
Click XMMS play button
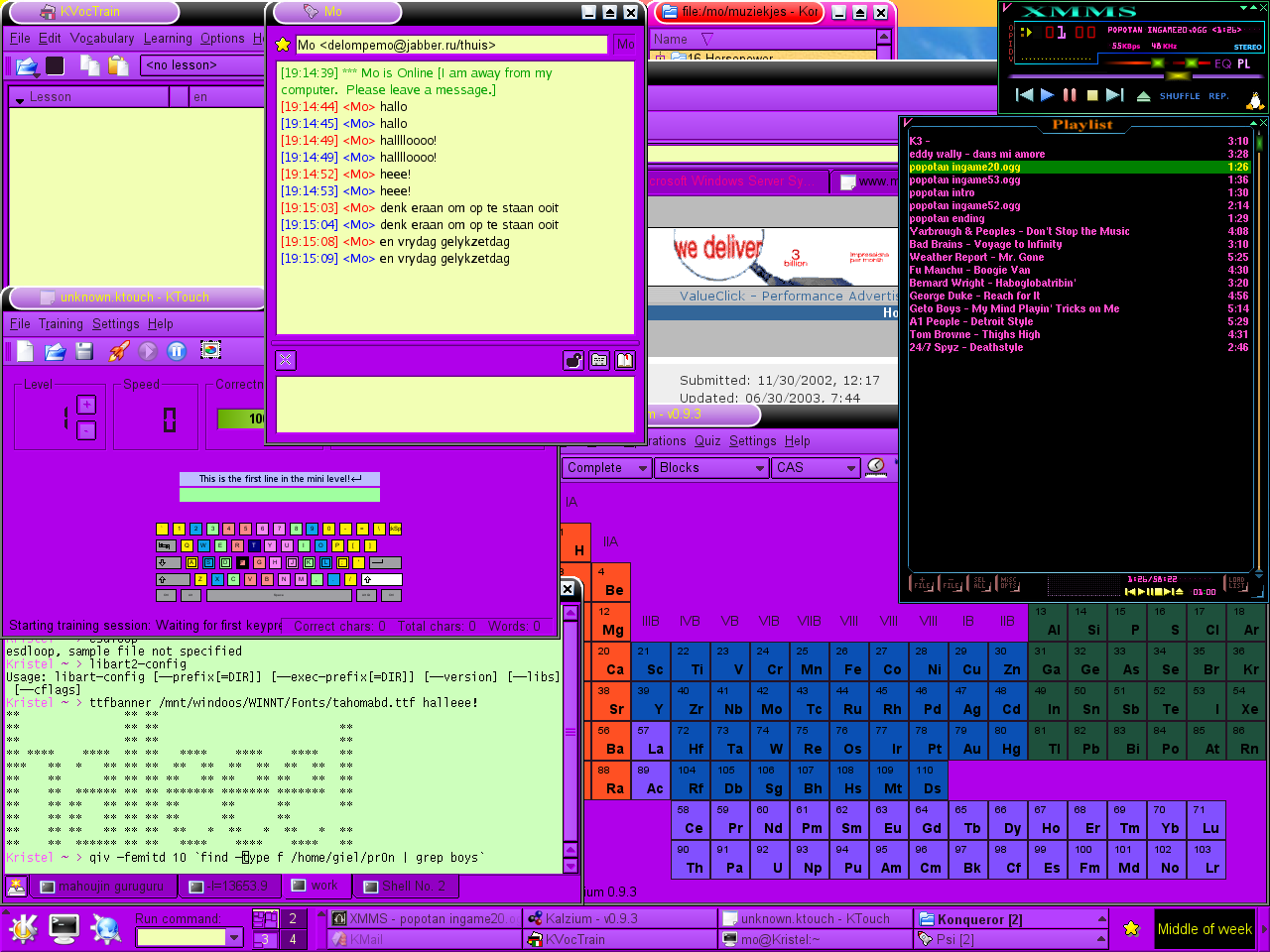coord(1047,95)
